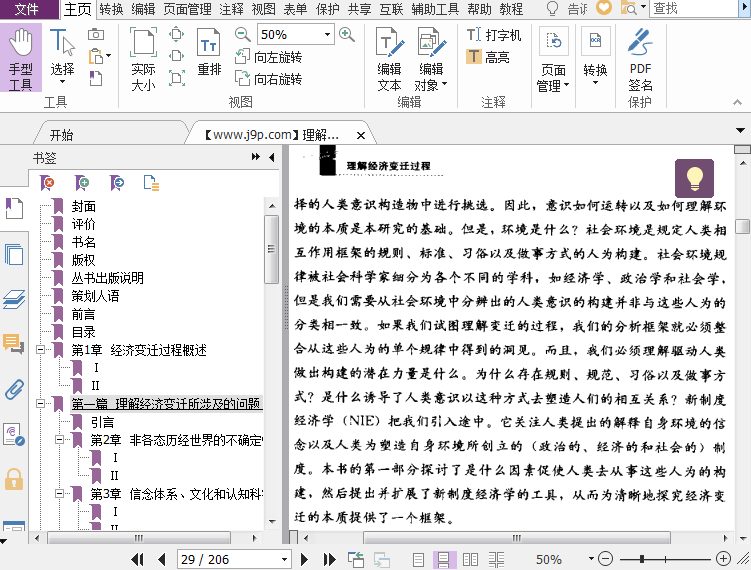Image resolution: width=751 pixels, height=570 pixels.
Task: Switch to single page view mode
Action: pyautogui.click(x=419, y=559)
